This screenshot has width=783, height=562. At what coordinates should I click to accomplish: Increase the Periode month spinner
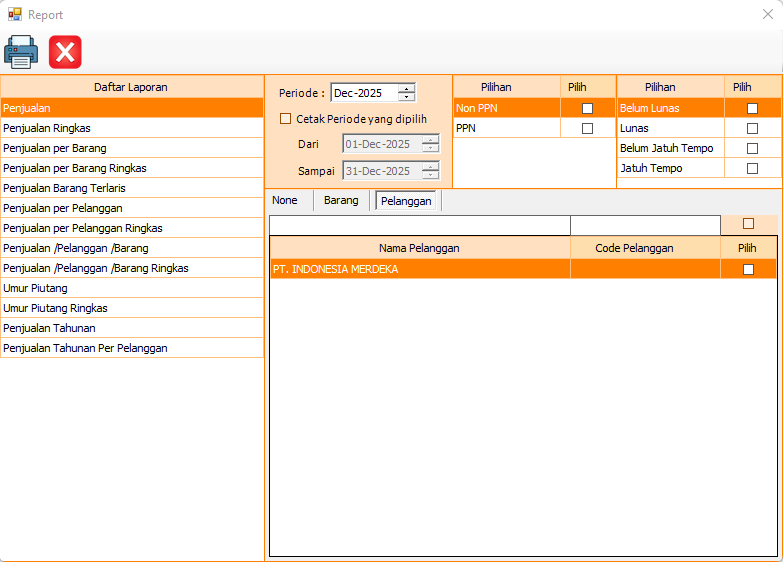[x=406, y=89]
